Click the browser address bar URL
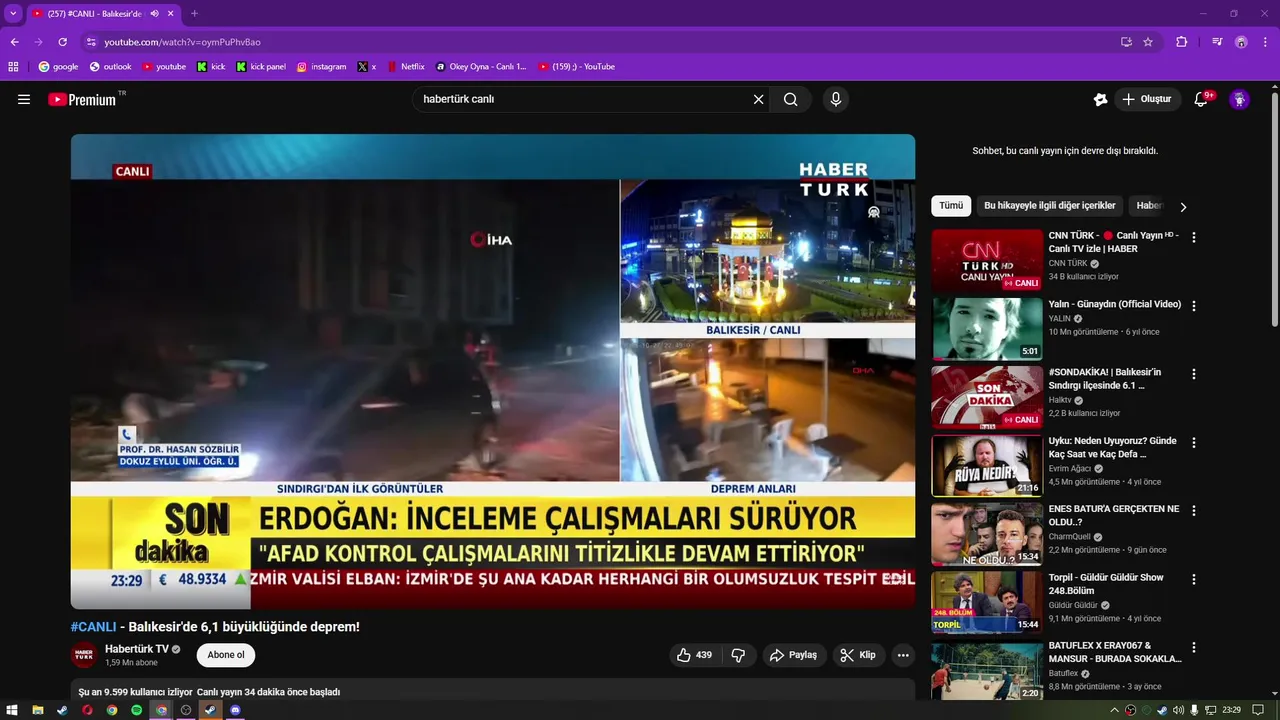 click(x=182, y=42)
